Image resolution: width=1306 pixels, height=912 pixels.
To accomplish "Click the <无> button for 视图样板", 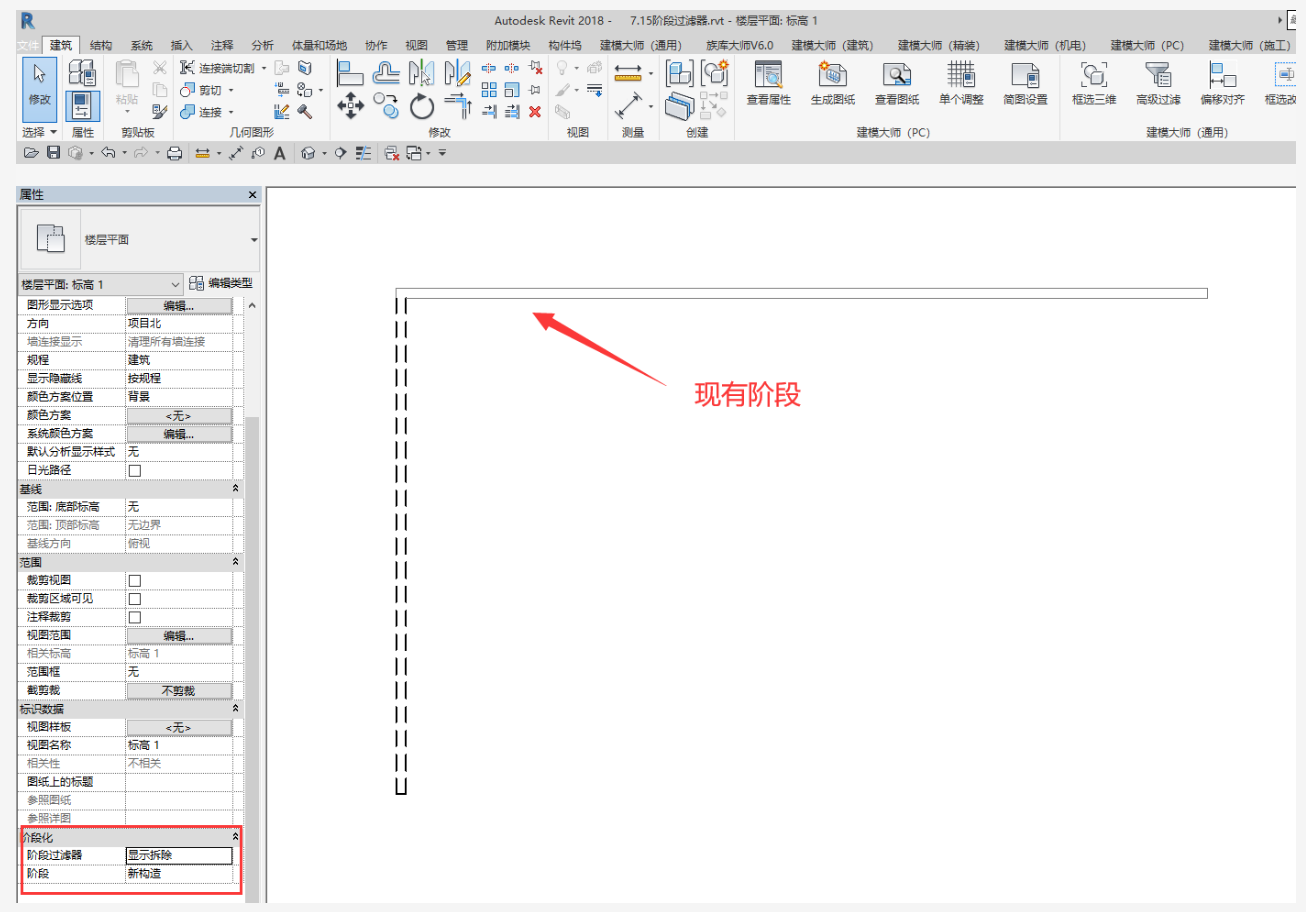I will coord(179,727).
